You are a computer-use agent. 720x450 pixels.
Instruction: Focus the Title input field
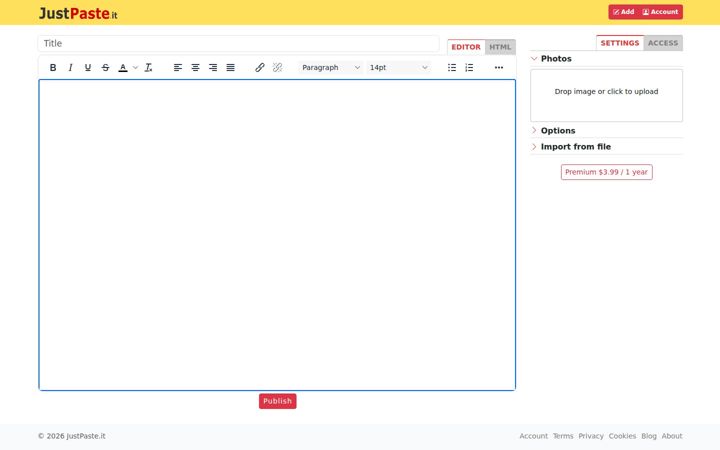pos(238,44)
